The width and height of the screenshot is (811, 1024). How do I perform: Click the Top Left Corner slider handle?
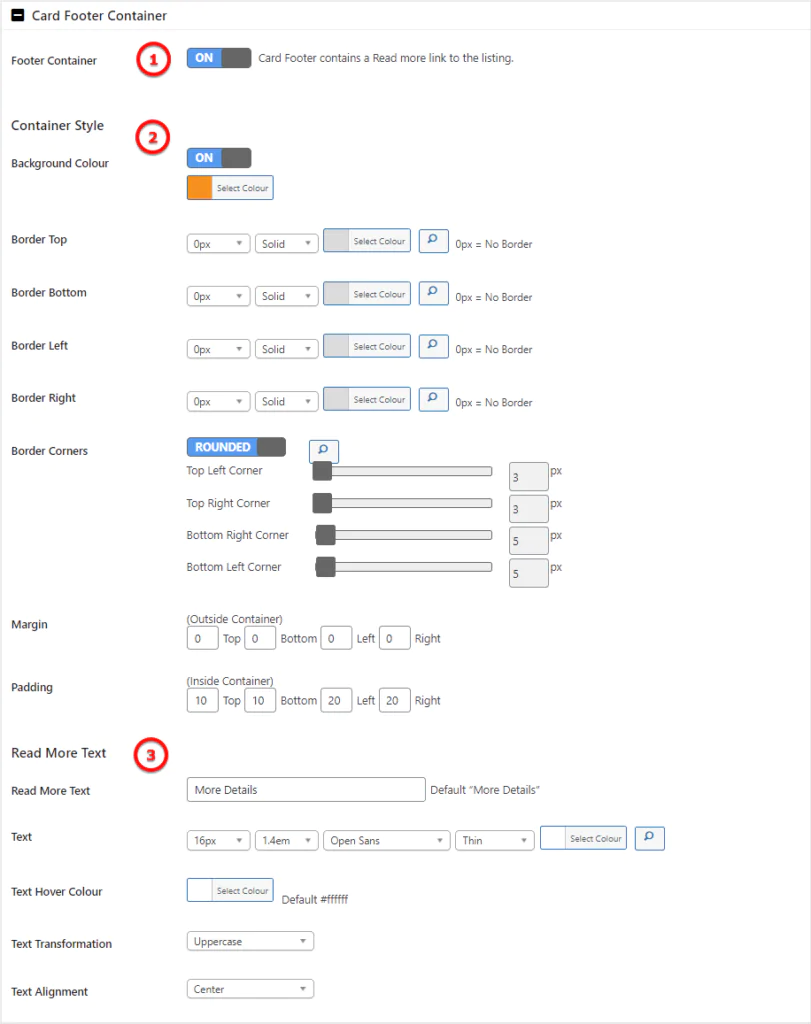coord(322,471)
